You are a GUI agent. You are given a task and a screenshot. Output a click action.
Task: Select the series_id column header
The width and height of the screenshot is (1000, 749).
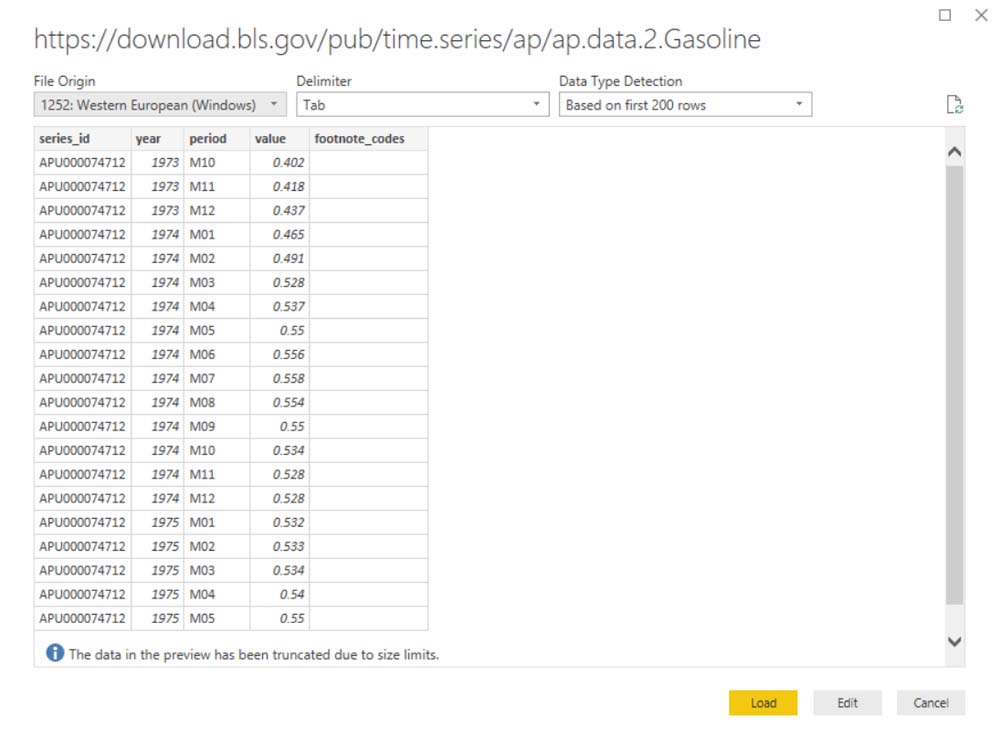82,139
